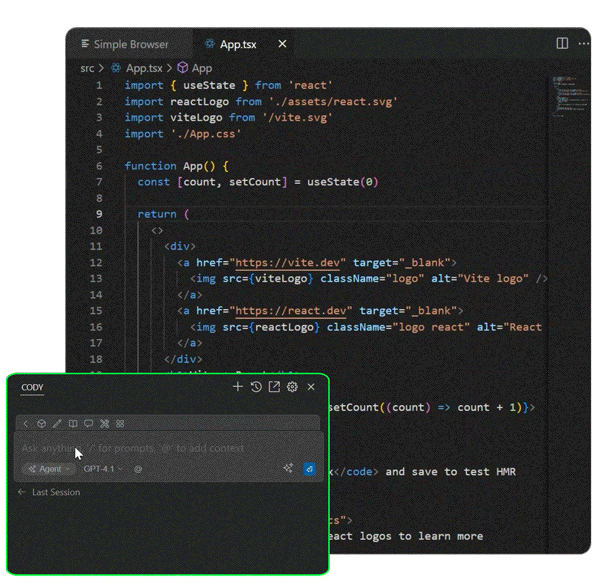Open the Agent mode dropdown
This screenshot has width=608, height=588.
48,468
